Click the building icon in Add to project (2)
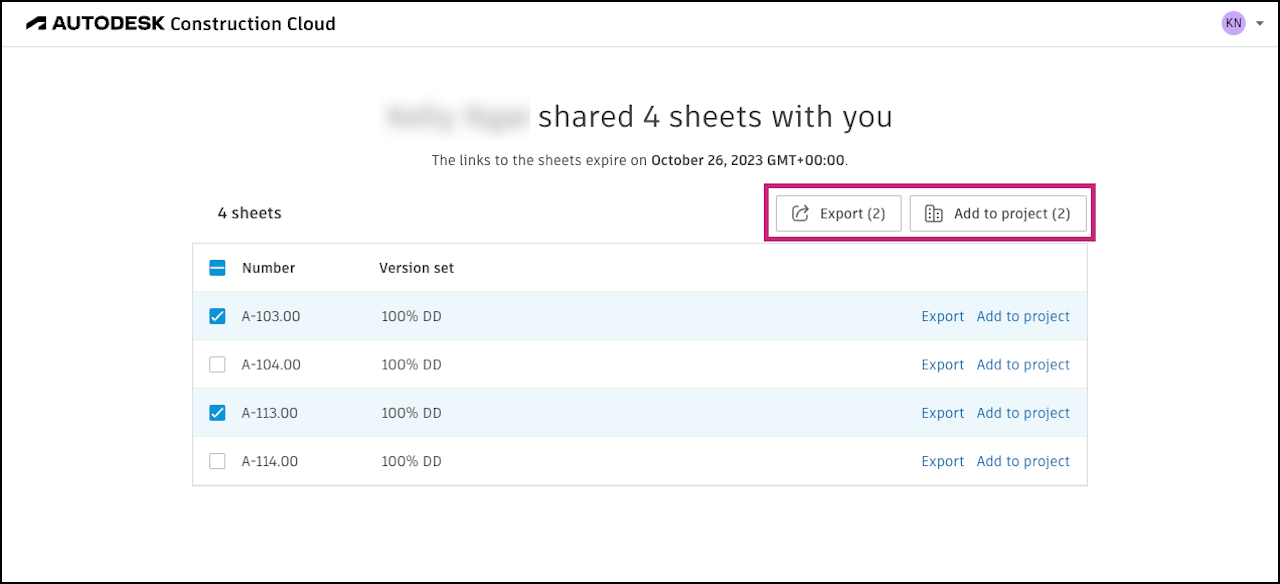 [x=934, y=214]
